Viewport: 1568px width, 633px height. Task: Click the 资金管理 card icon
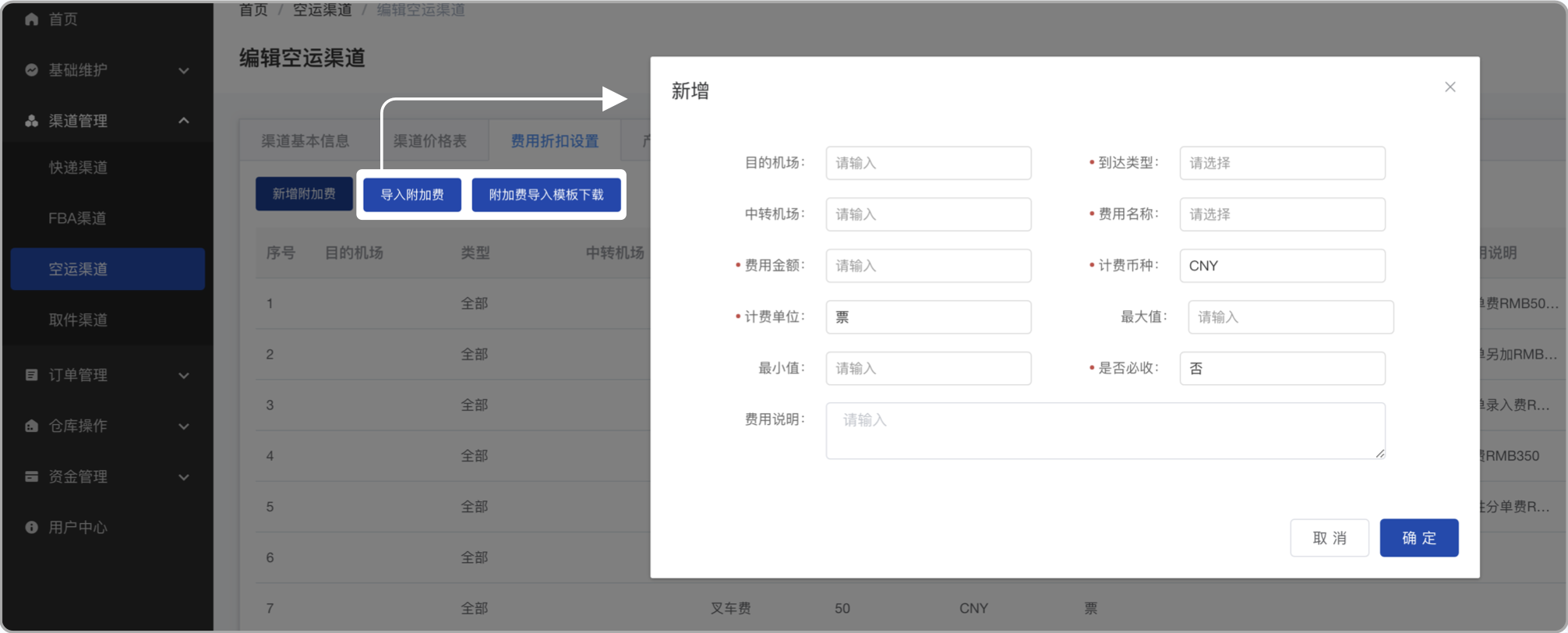(31, 476)
